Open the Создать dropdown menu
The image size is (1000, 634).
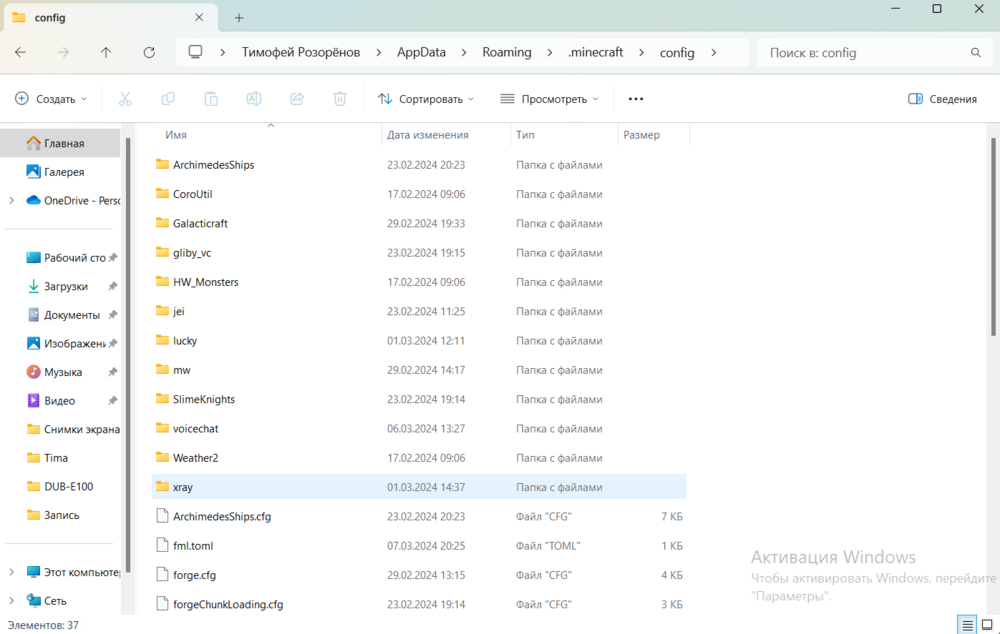(51, 99)
